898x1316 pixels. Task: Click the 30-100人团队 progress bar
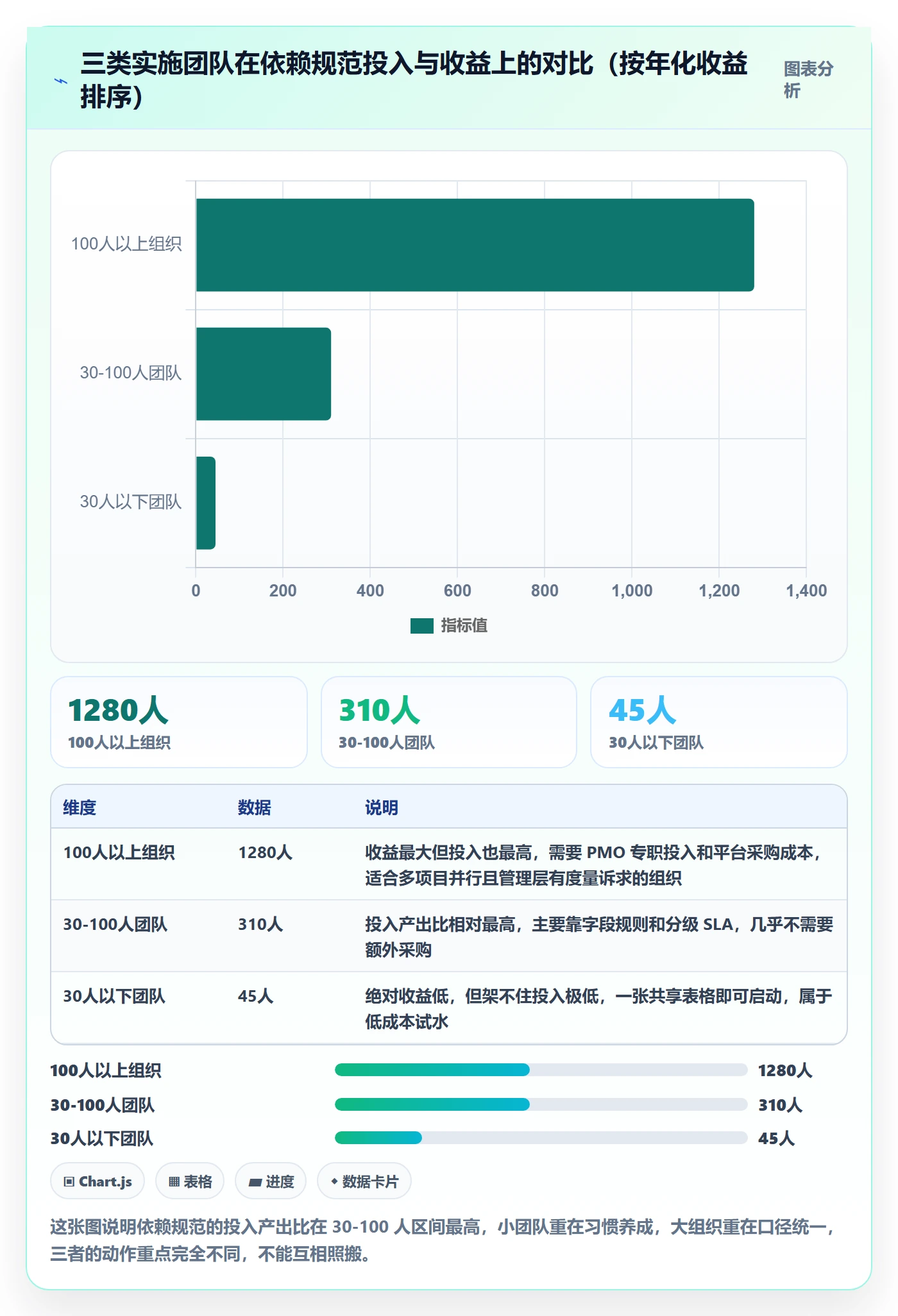point(541,1104)
